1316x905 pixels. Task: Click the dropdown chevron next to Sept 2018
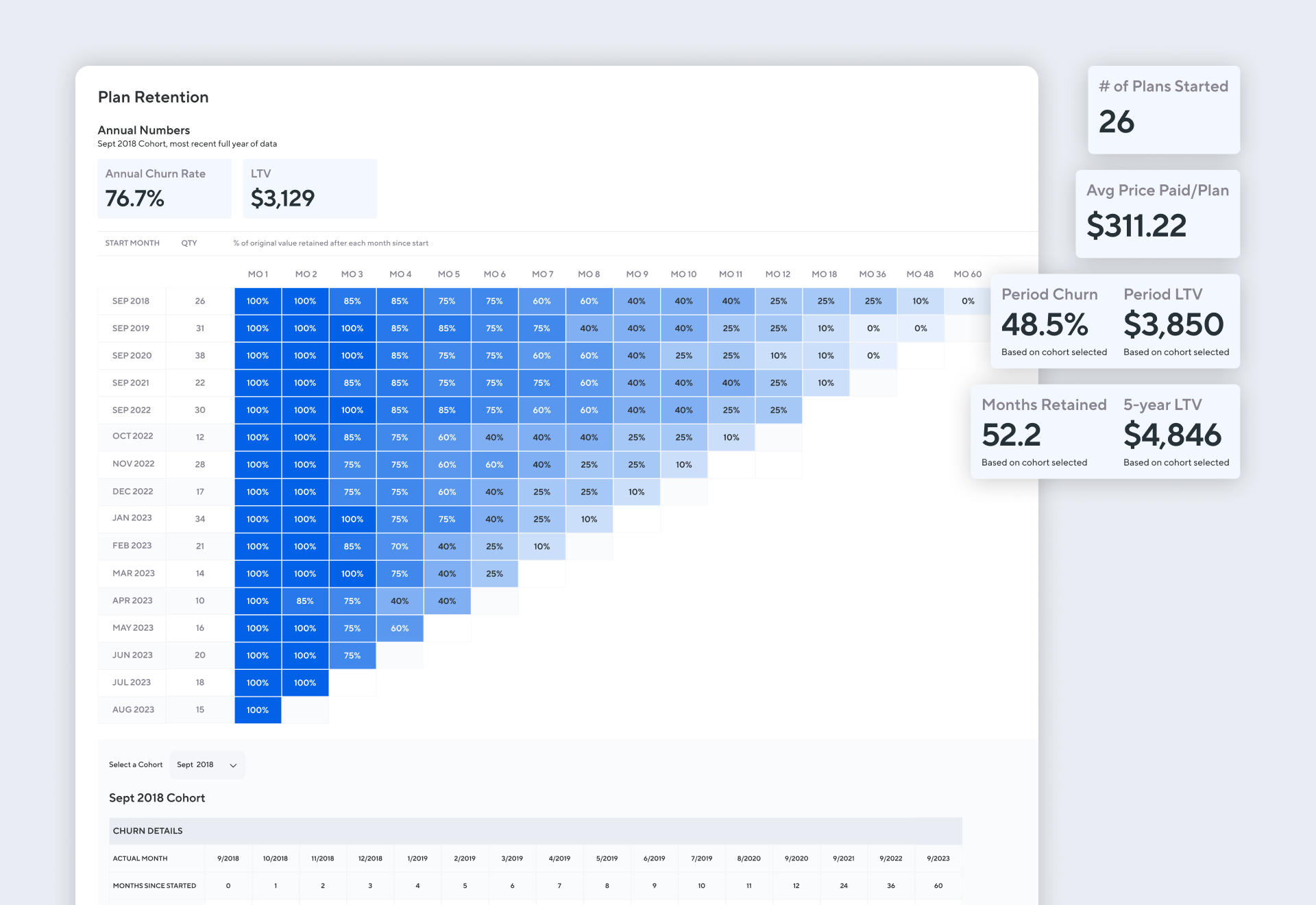point(233,766)
